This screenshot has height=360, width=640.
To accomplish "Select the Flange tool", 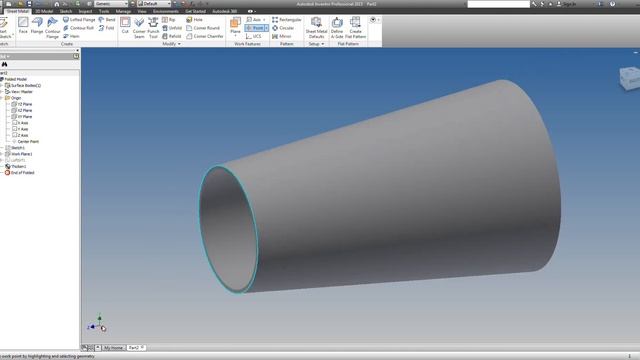I will [37, 25].
